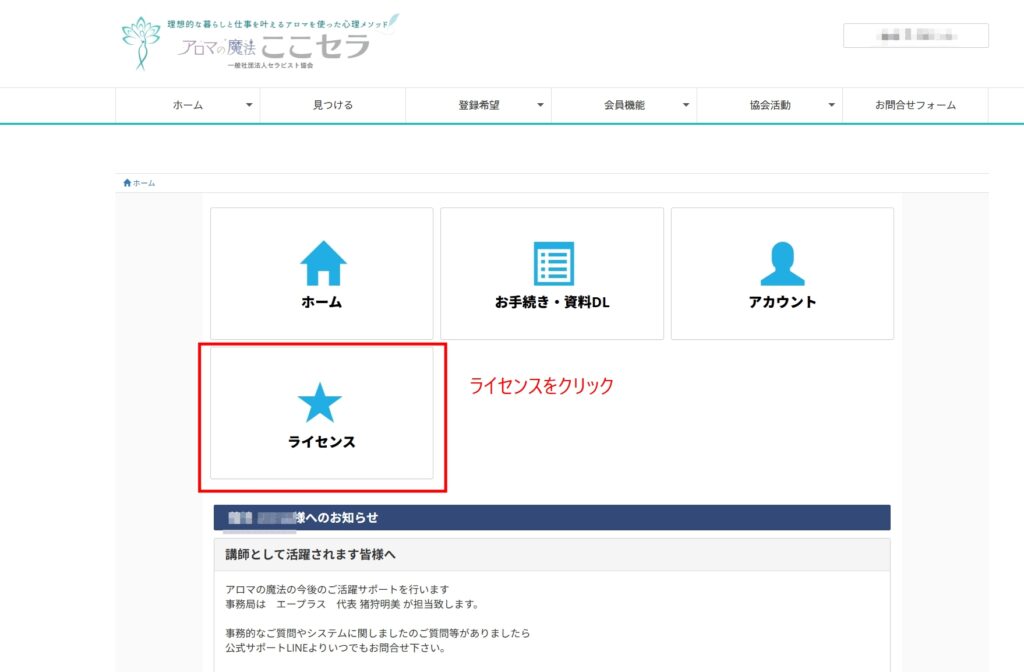Click the small home icon in breadcrumb
This screenshot has height=672, width=1024.
click(x=127, y=183)
